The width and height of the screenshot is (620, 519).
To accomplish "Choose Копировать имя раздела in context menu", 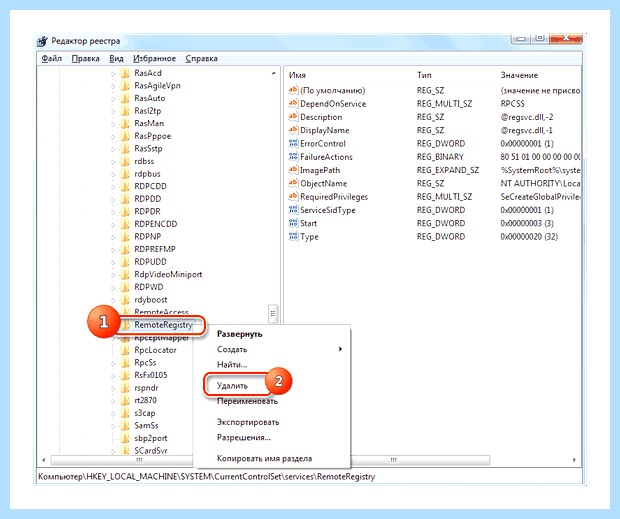I will click(x=264, y=459).
